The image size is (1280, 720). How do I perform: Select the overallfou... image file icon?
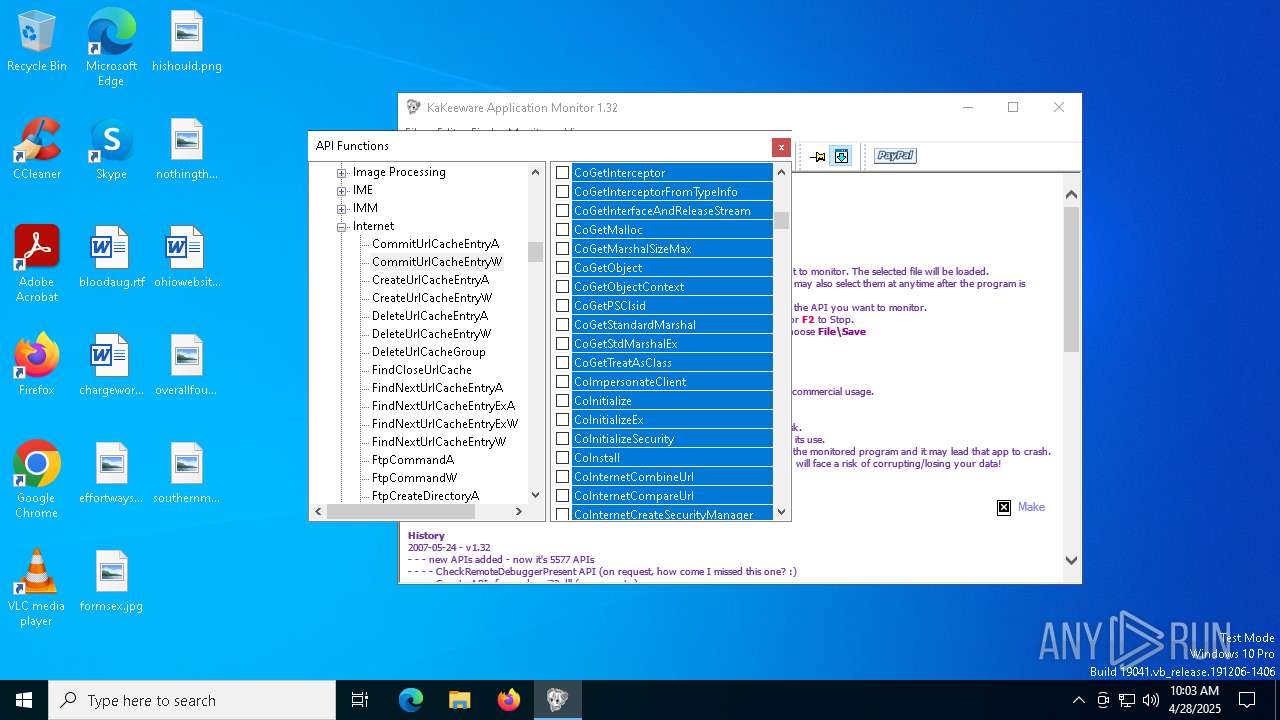pyautogui.click(x=187, y=365)
